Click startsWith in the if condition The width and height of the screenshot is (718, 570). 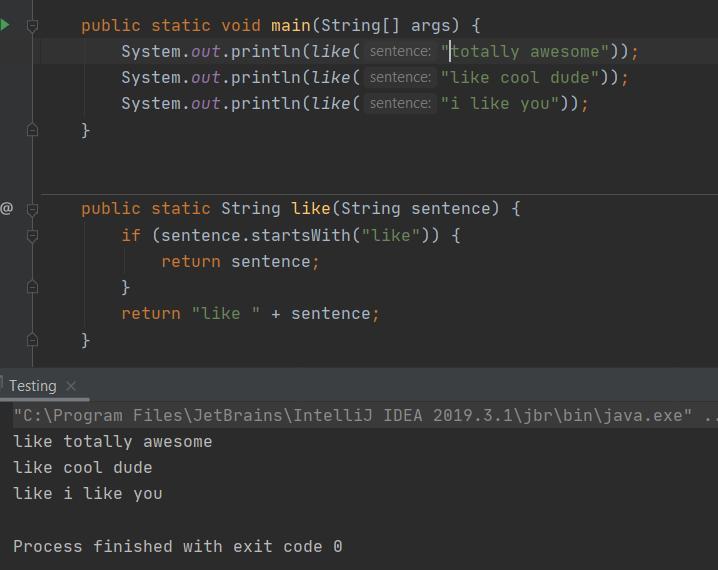(300, 235)
